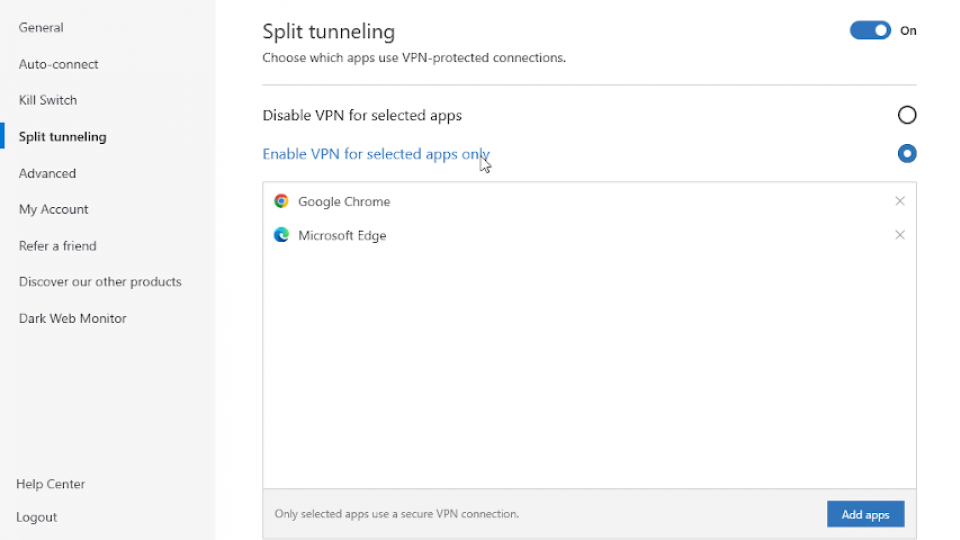Select Enable VPN for selected apps only radio
The height and width of the screenshot is (540, 960).
click(907, 154)
